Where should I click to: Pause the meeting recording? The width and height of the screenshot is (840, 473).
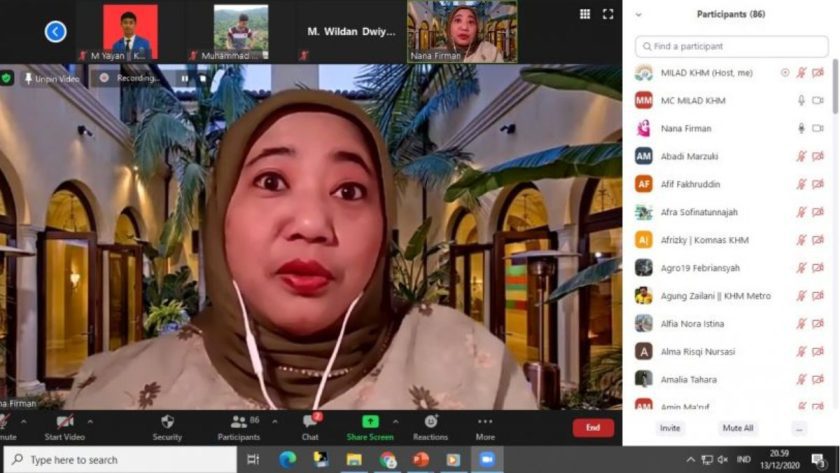point(184,78)
